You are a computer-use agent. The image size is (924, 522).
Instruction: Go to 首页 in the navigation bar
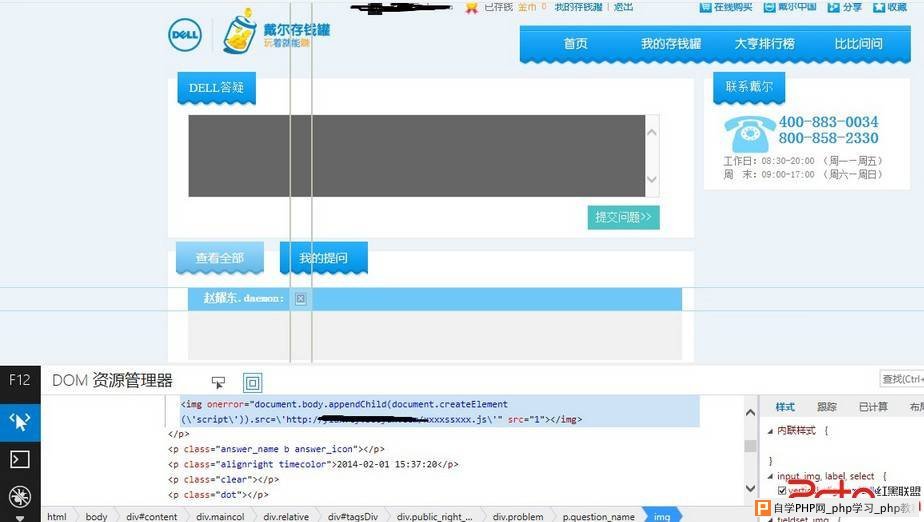point(575,44)
